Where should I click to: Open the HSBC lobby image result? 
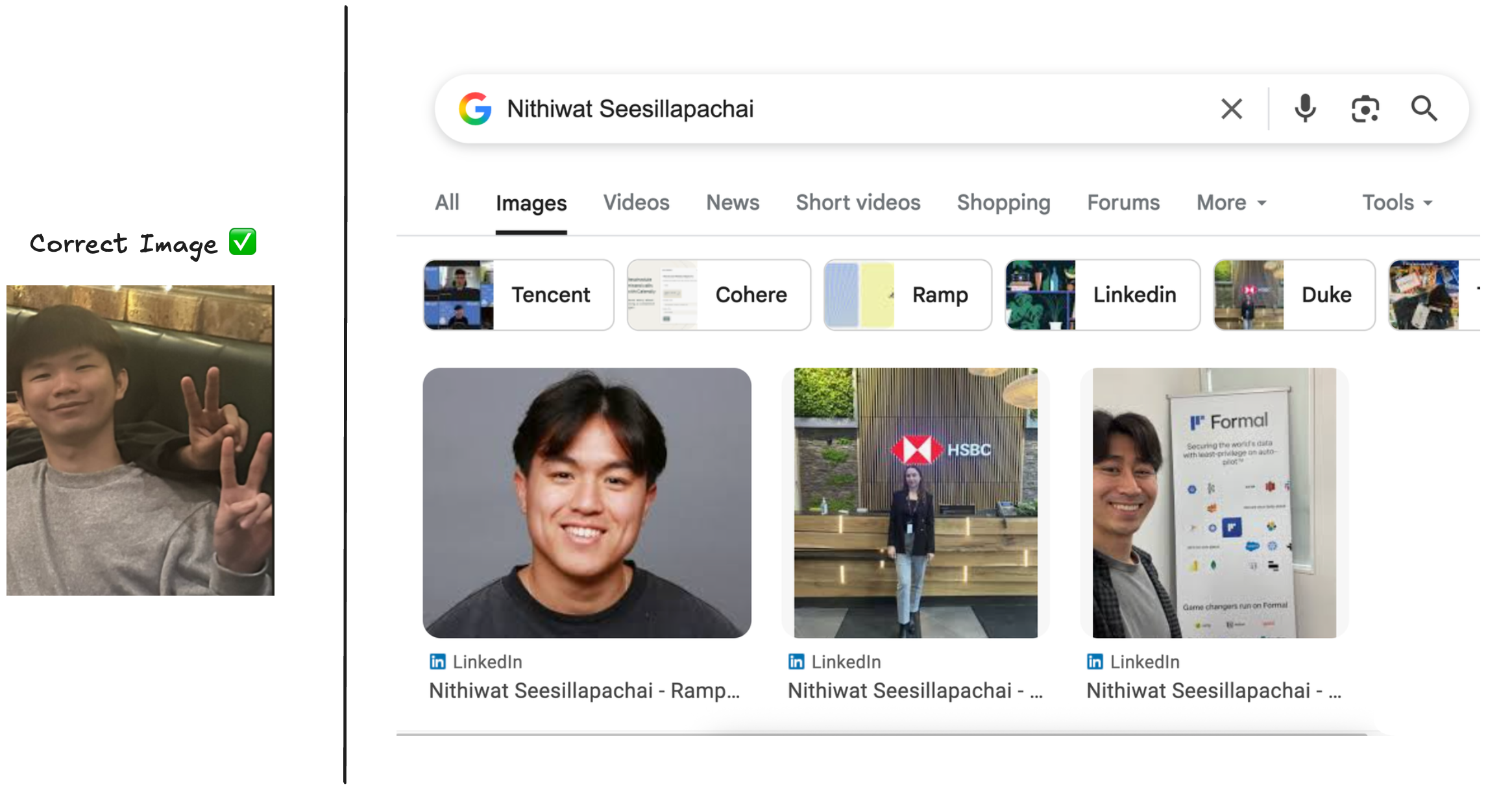[x=916, y=502]
